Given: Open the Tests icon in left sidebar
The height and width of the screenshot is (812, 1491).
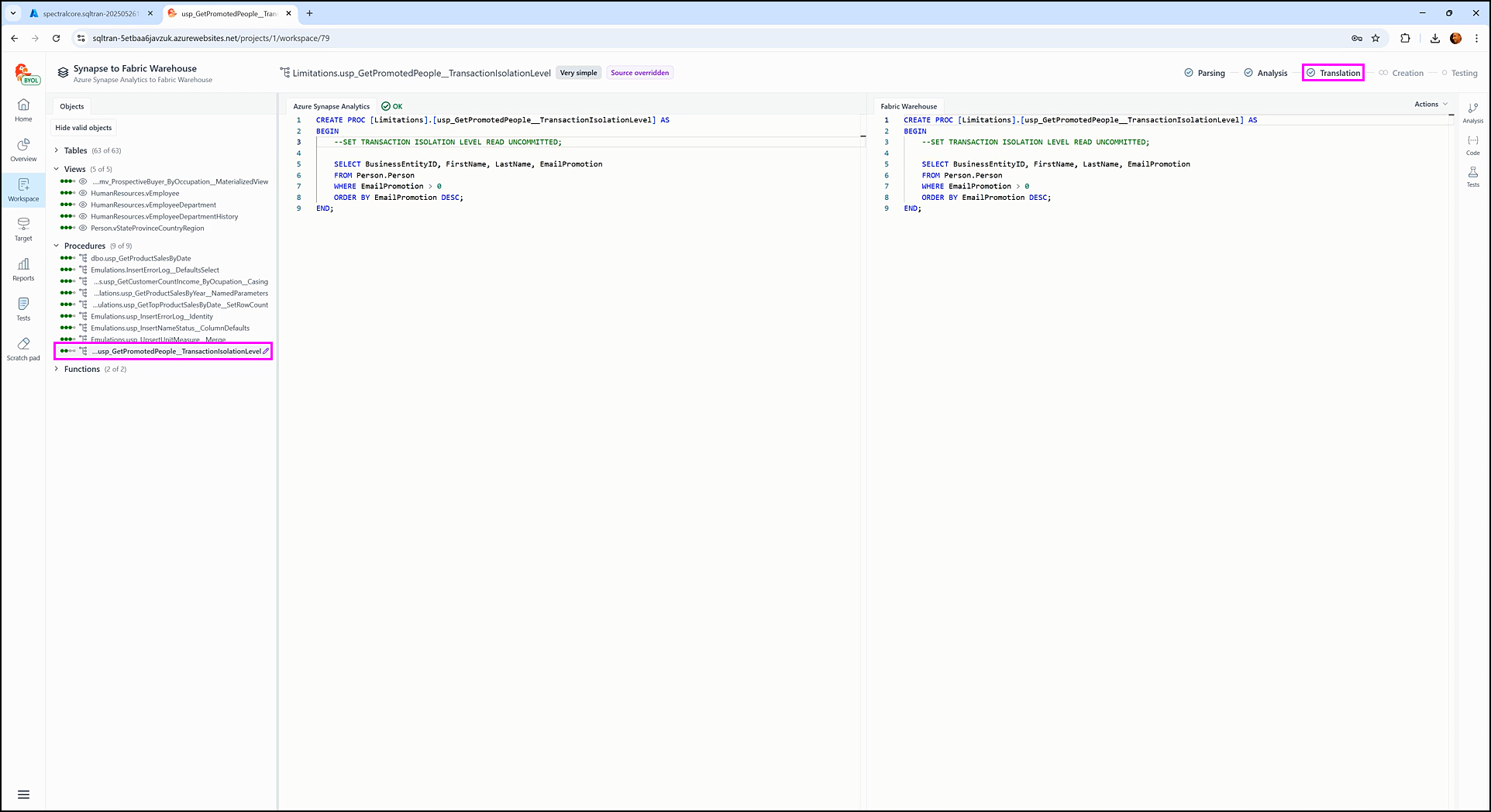Looking at the screenshot, I should tap(23, 308).
